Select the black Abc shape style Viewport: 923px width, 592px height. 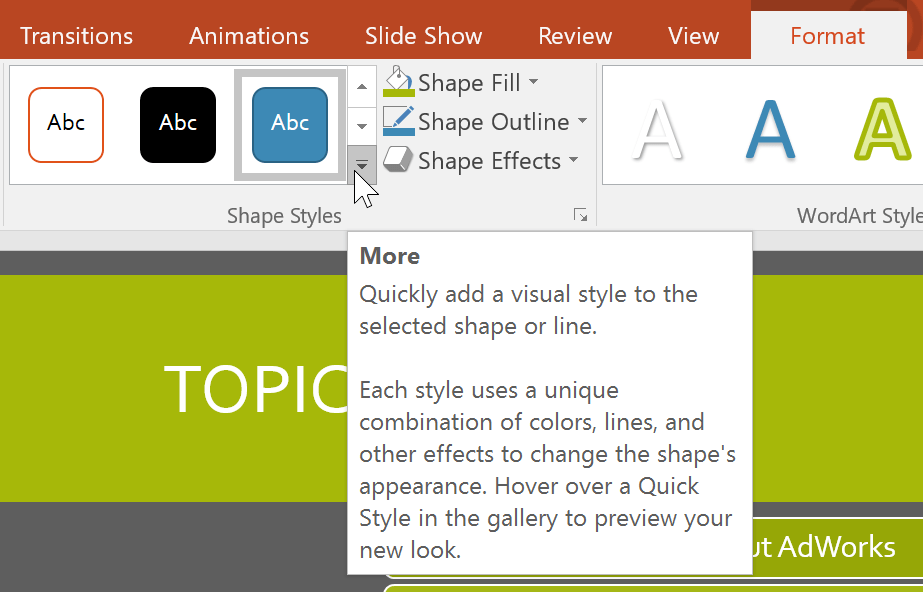(177, 124)
